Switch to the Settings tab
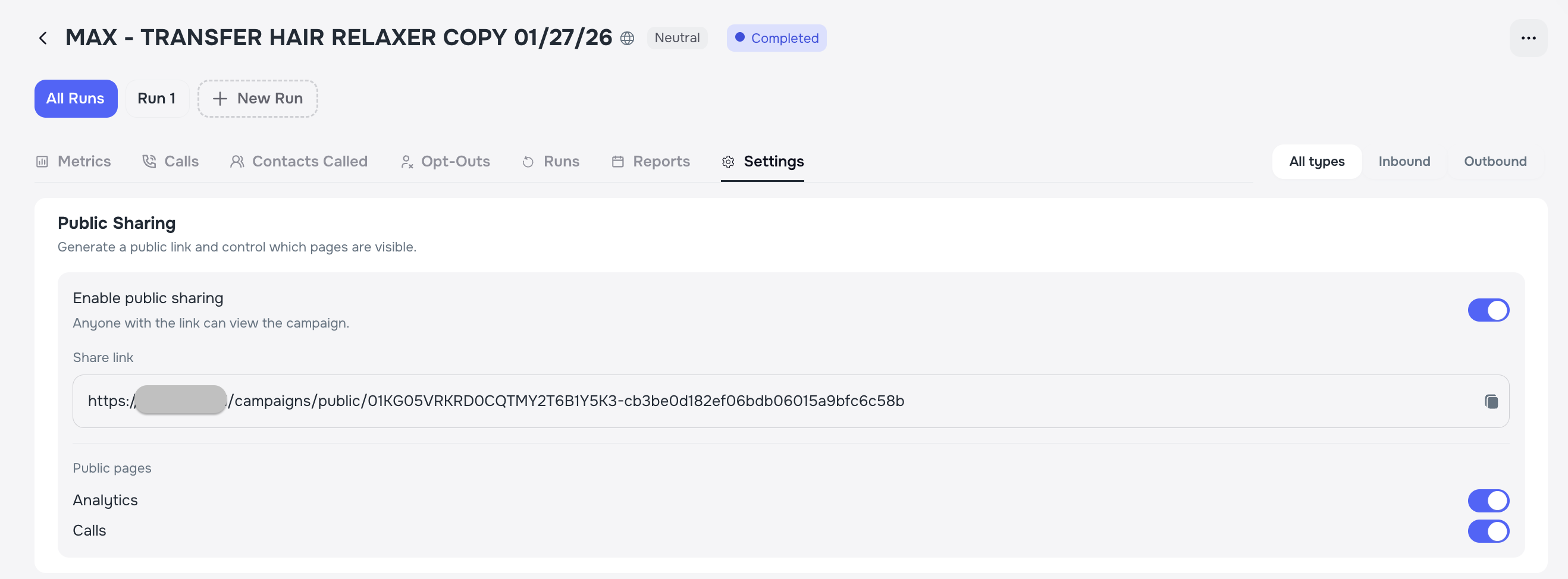Image resolution: width=1568 pixels, height=579 pixels. (x=773, y=161)
